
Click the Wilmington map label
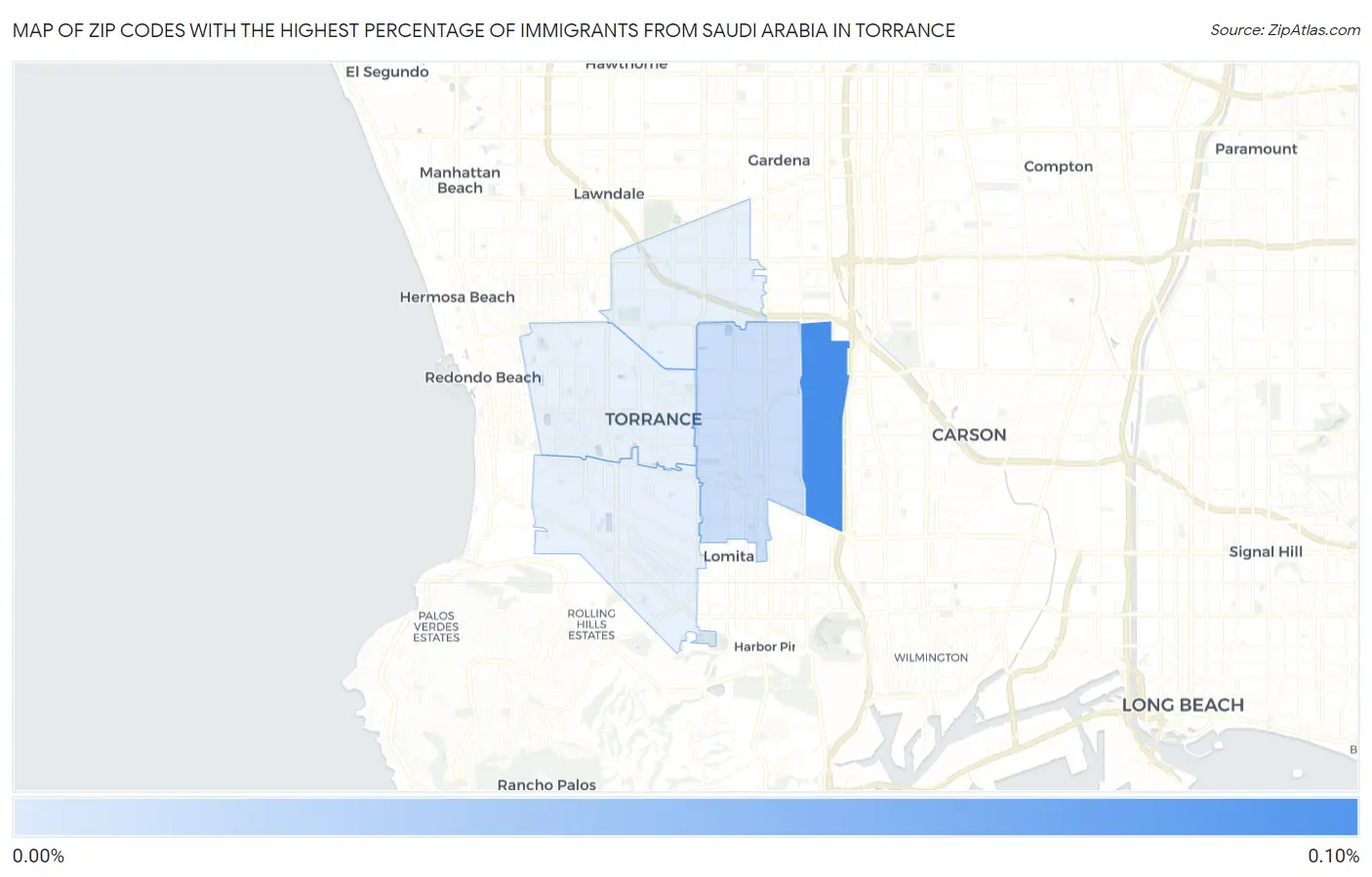pyautogui.click(x=931, y=658)
